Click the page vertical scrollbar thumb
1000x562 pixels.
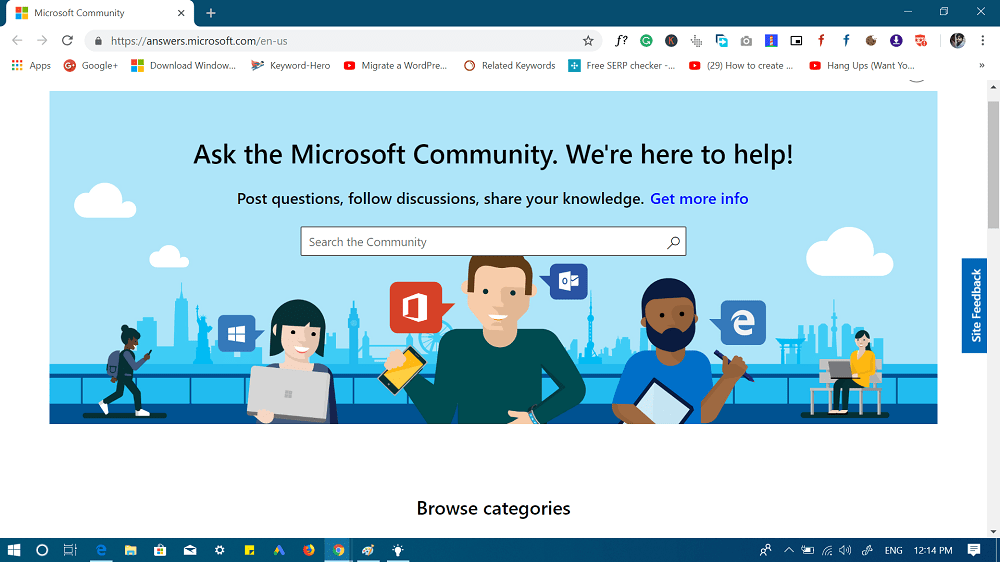(x=994, y=164)
